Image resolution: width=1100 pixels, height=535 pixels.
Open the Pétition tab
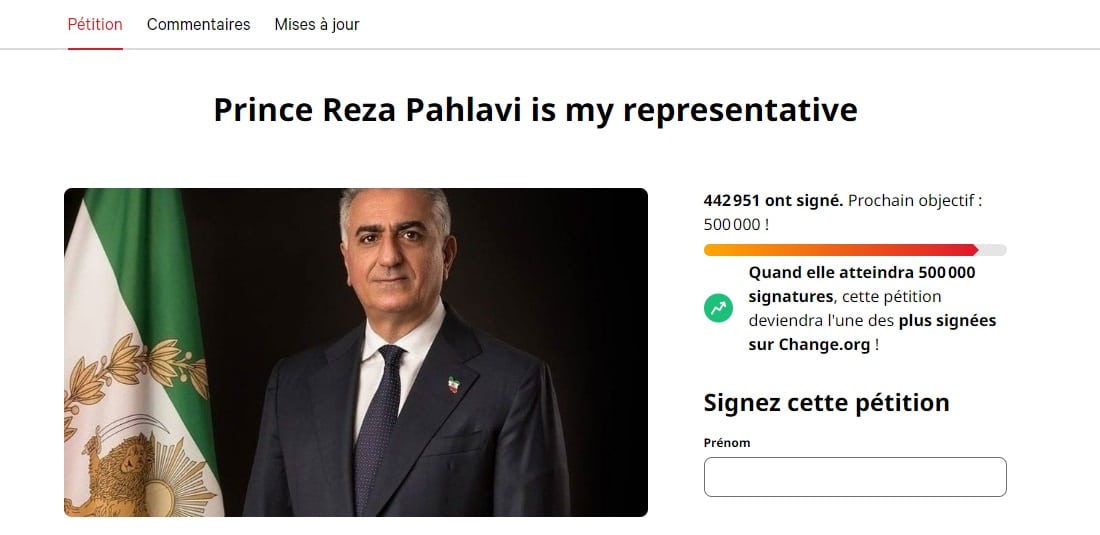pos(95,25)
